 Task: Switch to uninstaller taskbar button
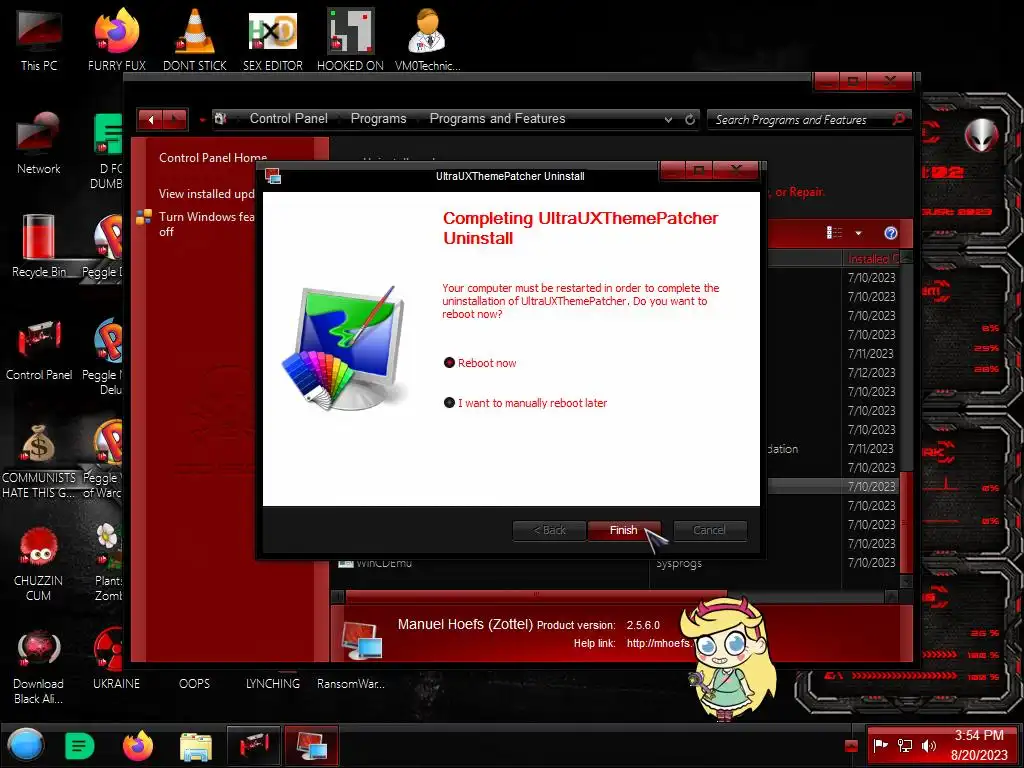(x=312, y=746)
